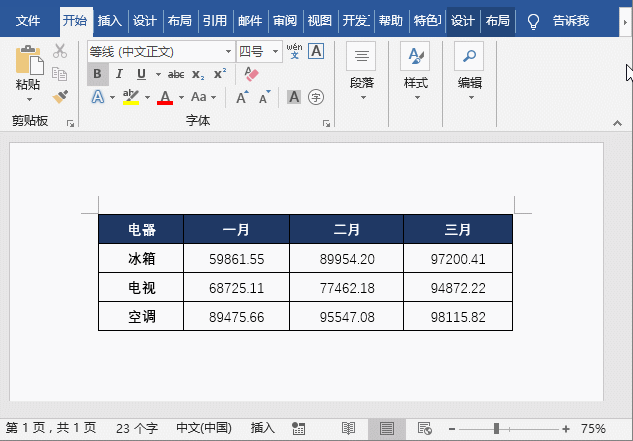
Task: Open text effects dropdown arrow
Action: [x=112, y=97]
